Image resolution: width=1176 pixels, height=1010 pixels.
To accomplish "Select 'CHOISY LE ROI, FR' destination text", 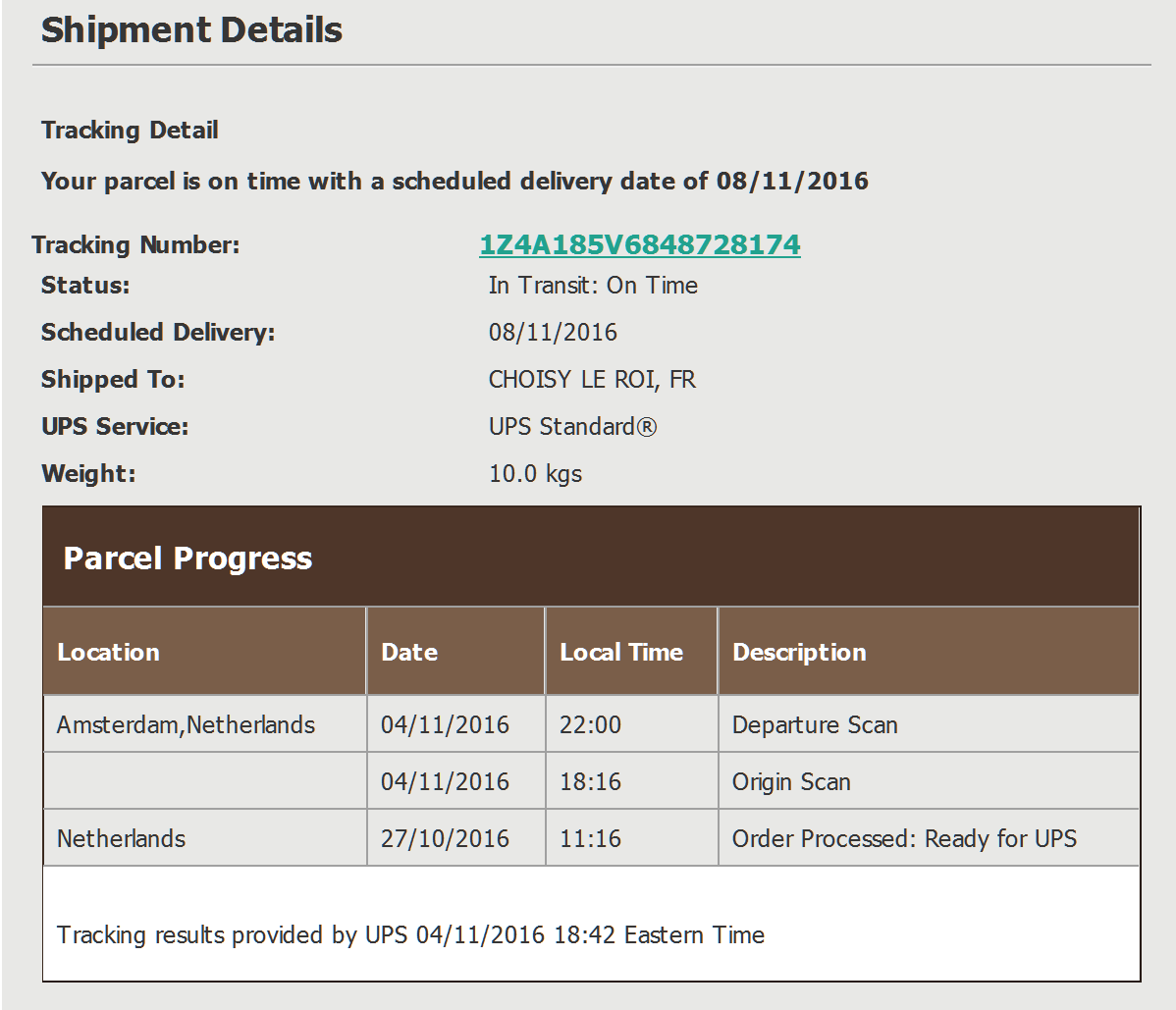I will pos(593,380).
